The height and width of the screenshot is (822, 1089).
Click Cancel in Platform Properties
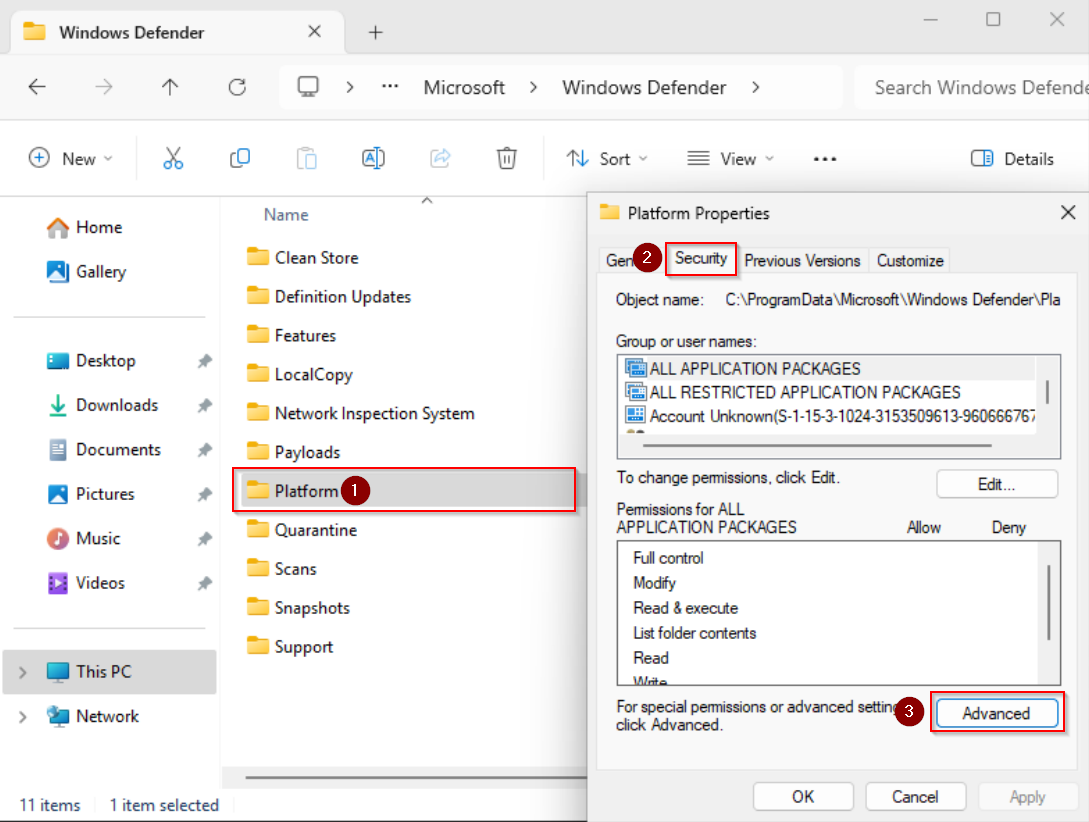click(915, 796)
